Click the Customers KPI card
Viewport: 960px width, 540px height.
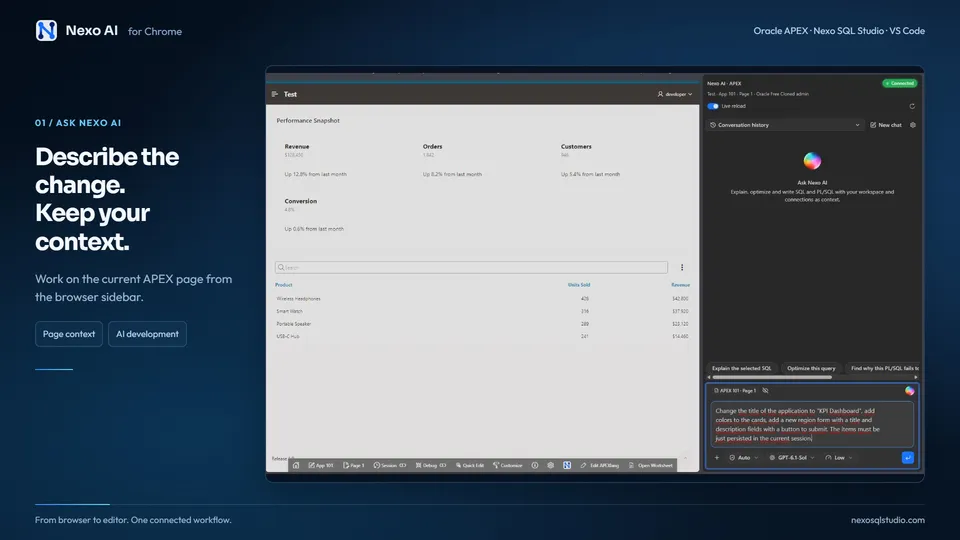point(620,160)
